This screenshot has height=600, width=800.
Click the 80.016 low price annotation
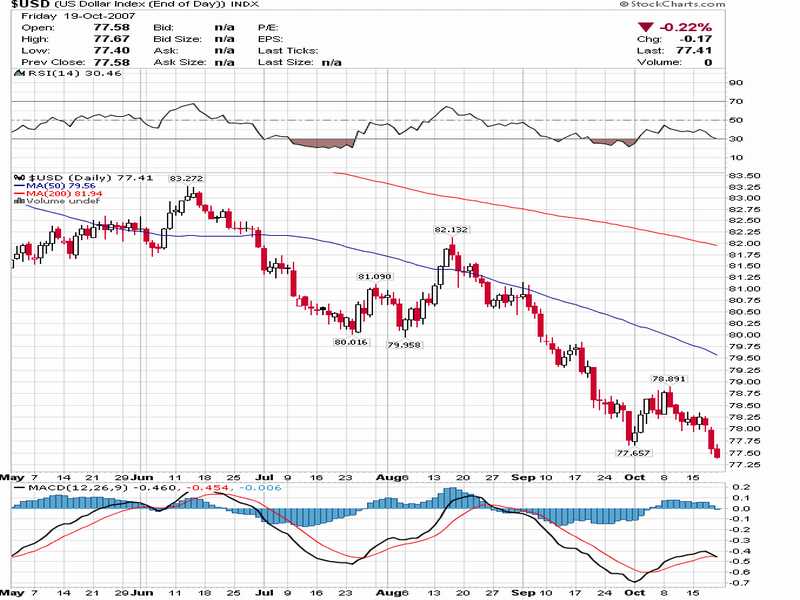point(351,342)
